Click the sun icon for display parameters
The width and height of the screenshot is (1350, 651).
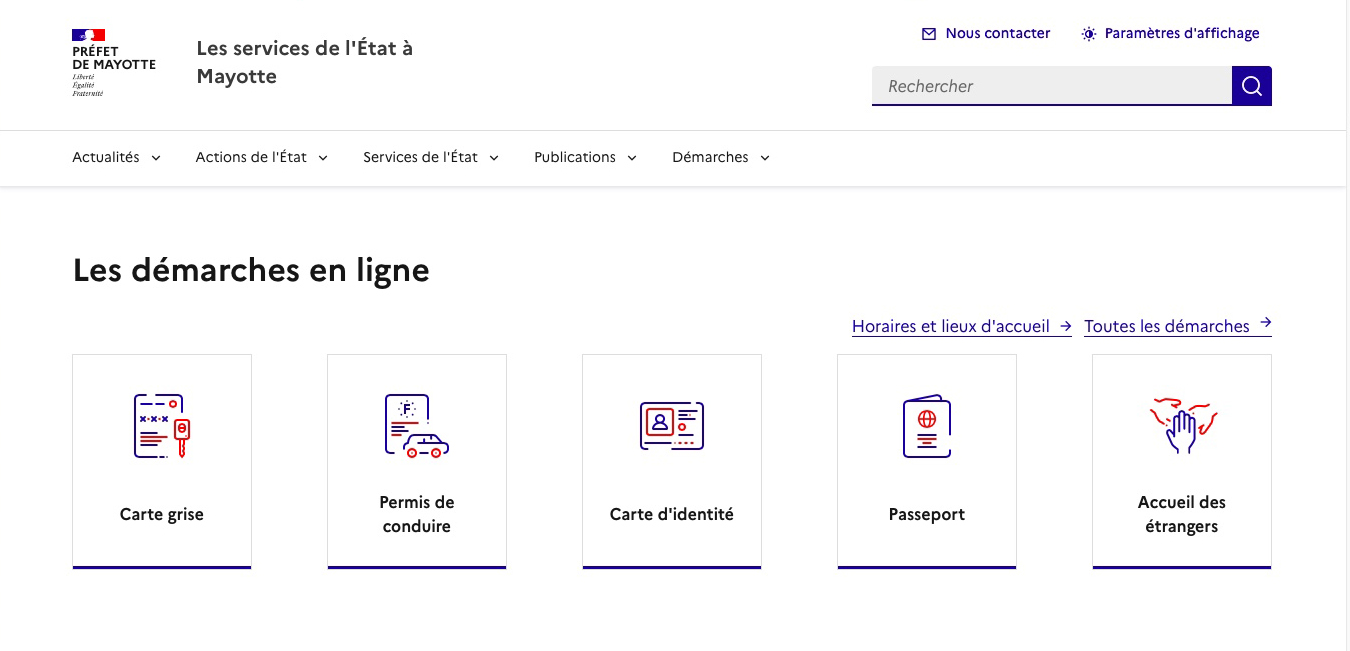(x=1088, y=33)
